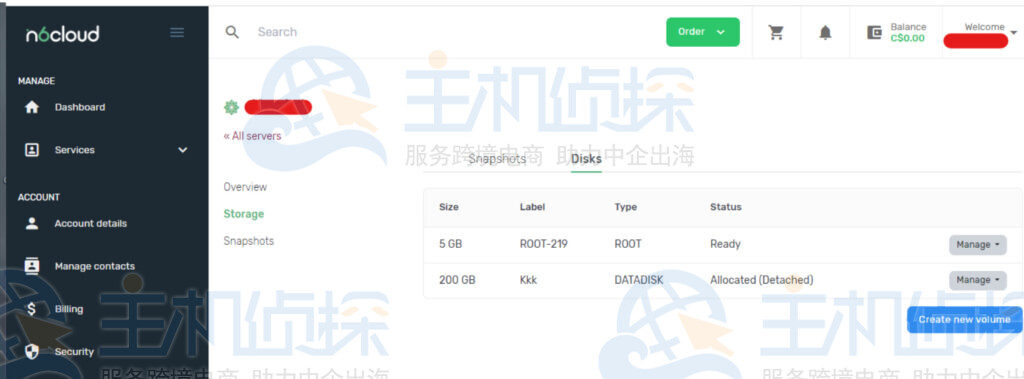
Task: Click the Account details person icon
Action: pos(31,223)
